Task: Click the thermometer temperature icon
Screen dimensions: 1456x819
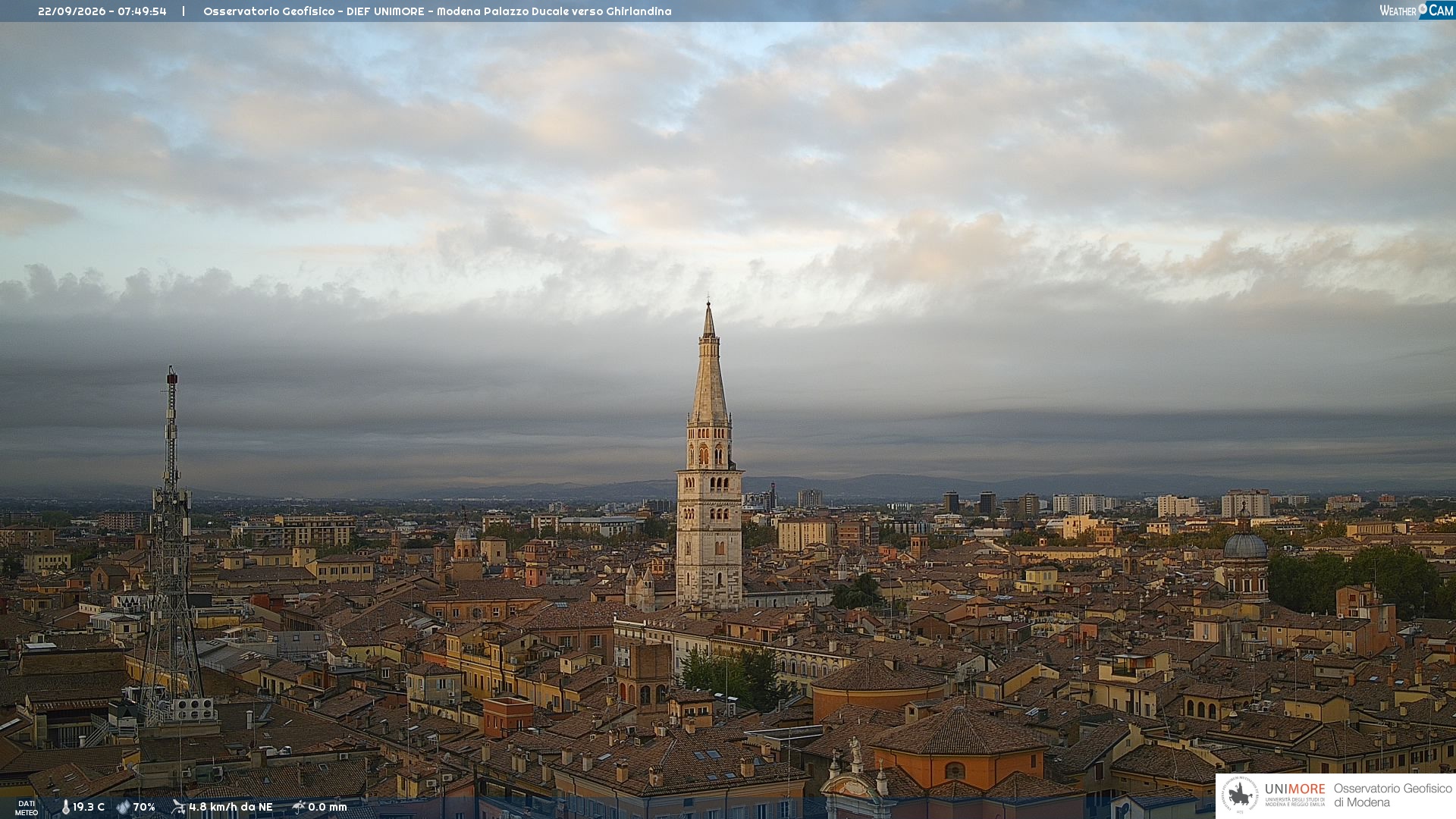Action: click(65, 807)
